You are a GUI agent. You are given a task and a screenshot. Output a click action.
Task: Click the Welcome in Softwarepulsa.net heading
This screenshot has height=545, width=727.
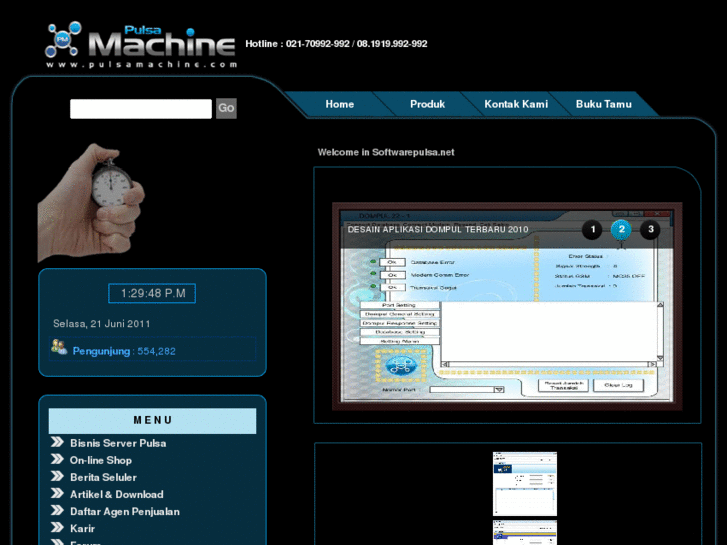(x=386, y=152)
